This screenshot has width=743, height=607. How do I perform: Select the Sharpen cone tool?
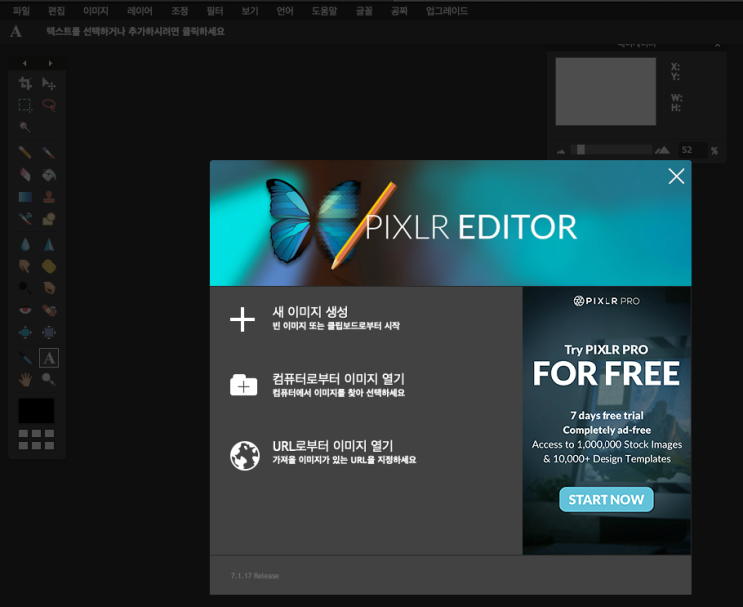point(49,244)
